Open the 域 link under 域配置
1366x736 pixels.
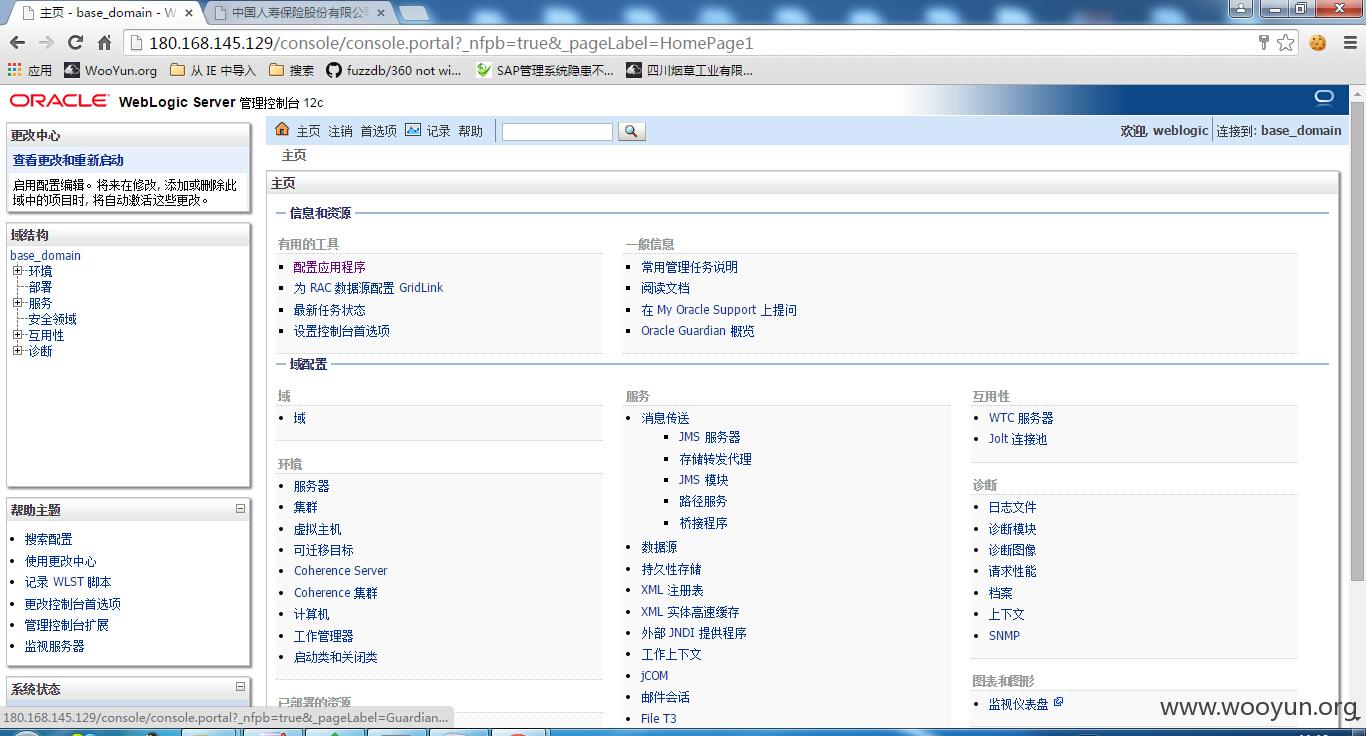coord(299,418)
